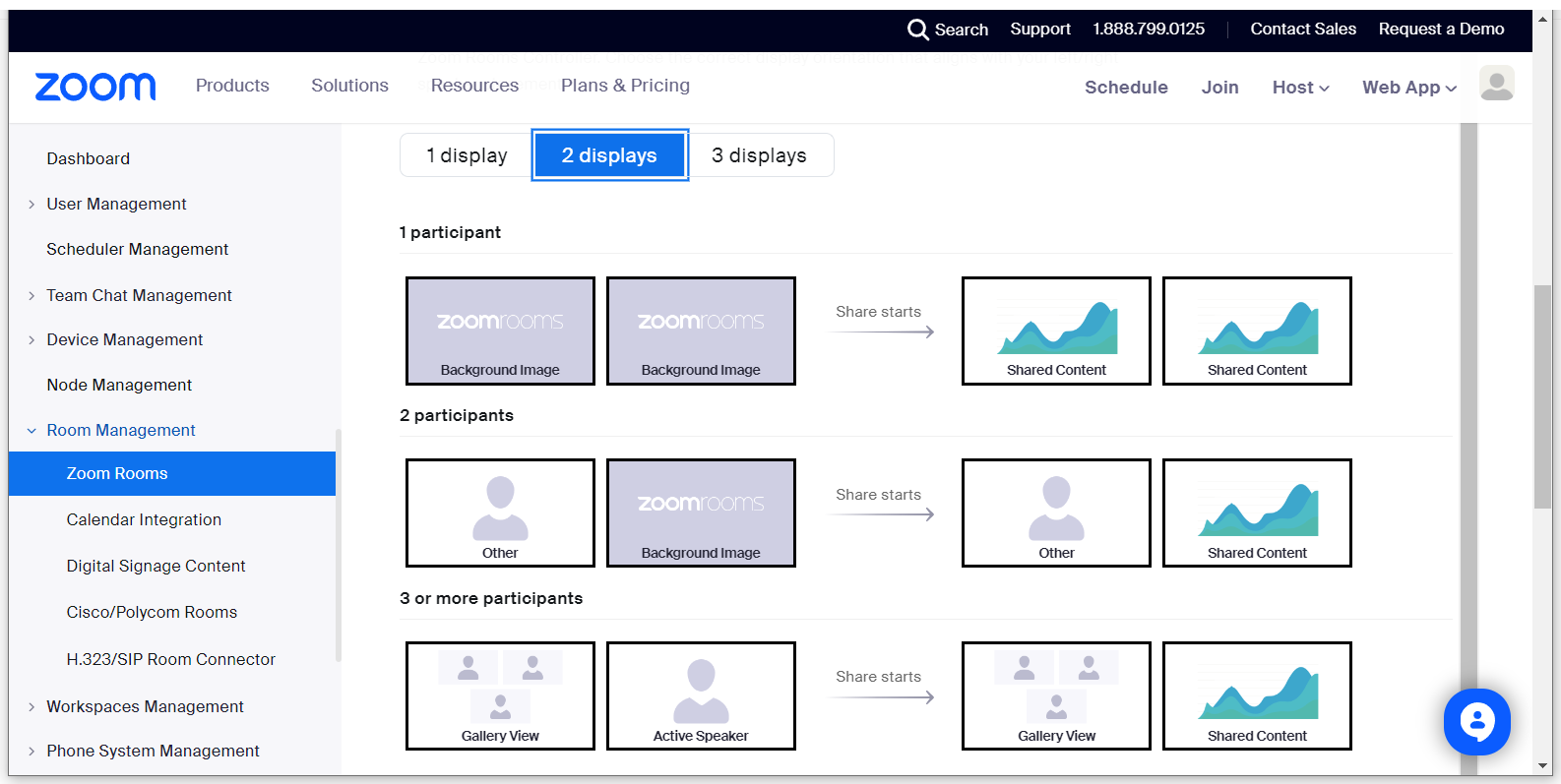Click the Request a Demo link
Image resolution: width=1561 pixels, height=784 pixels.
(1441, 30)
